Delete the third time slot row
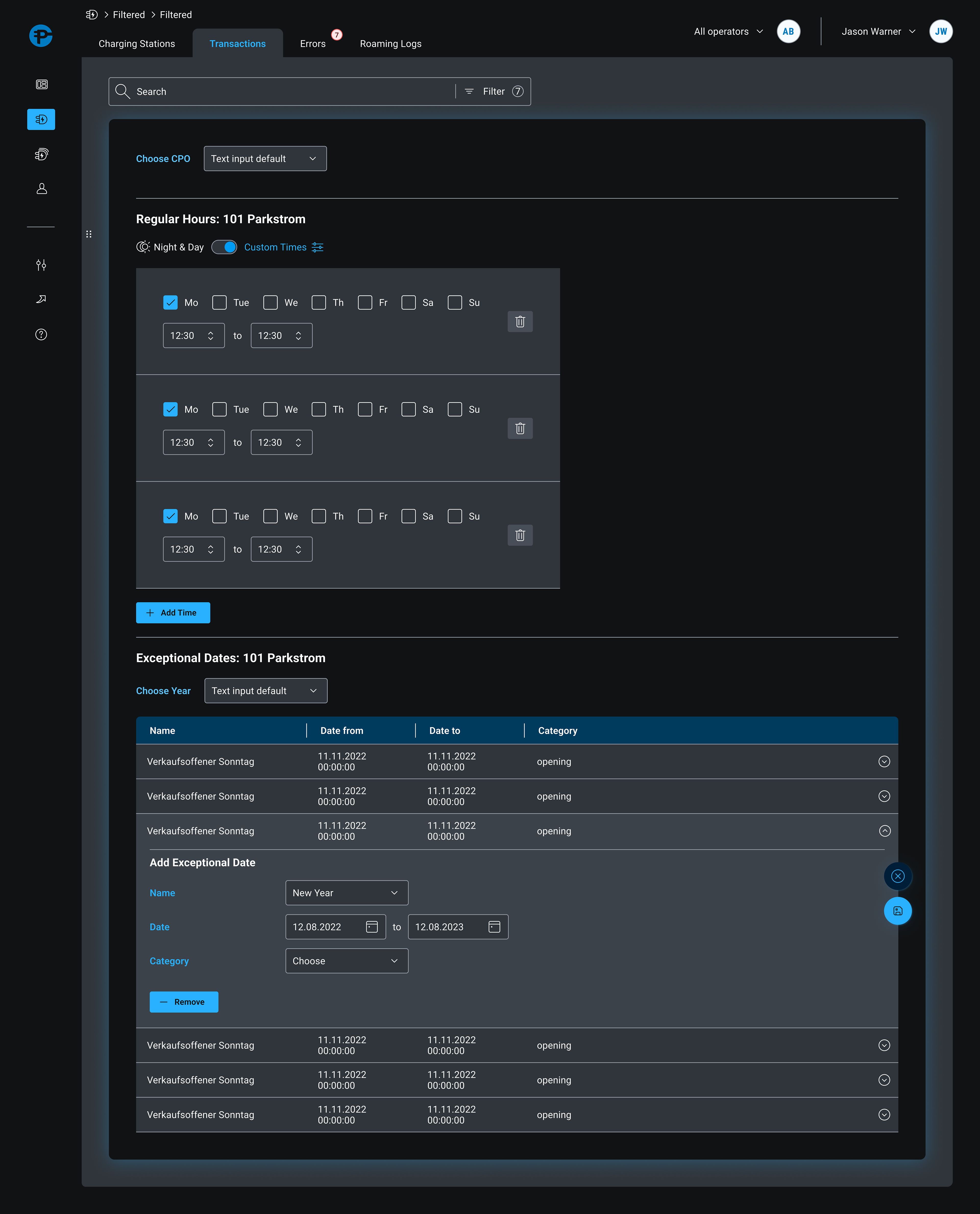This screenshot has height=1214, width=980. point(520,535)
